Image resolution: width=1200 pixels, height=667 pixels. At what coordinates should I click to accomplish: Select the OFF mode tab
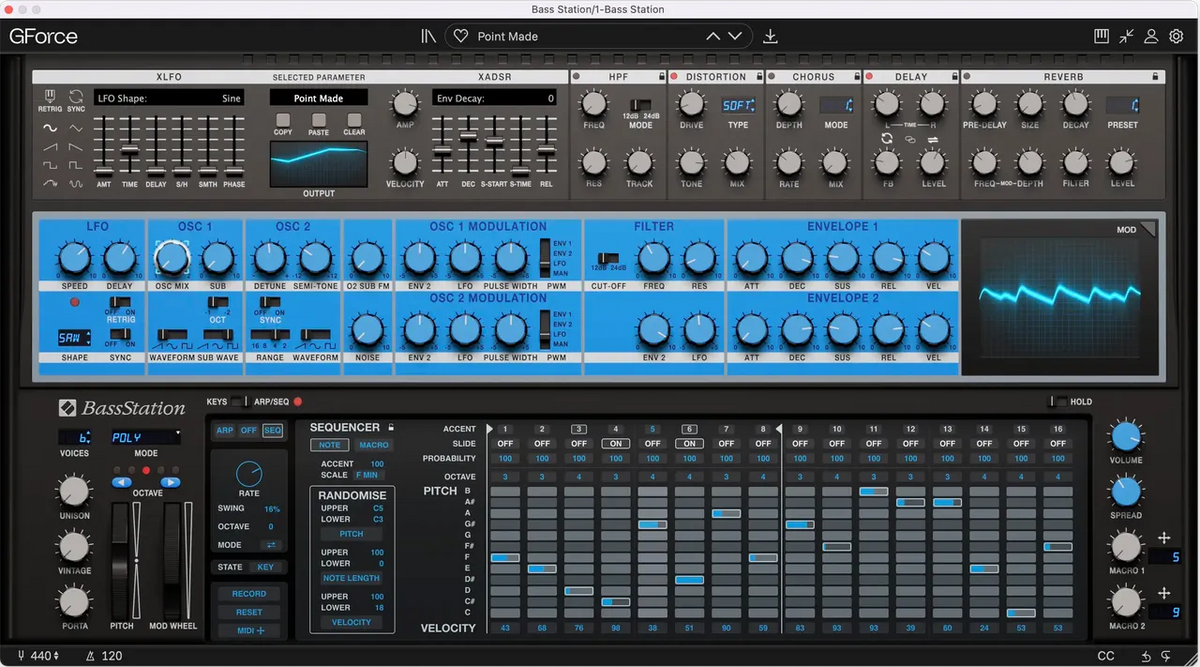(x=248, y=430)
